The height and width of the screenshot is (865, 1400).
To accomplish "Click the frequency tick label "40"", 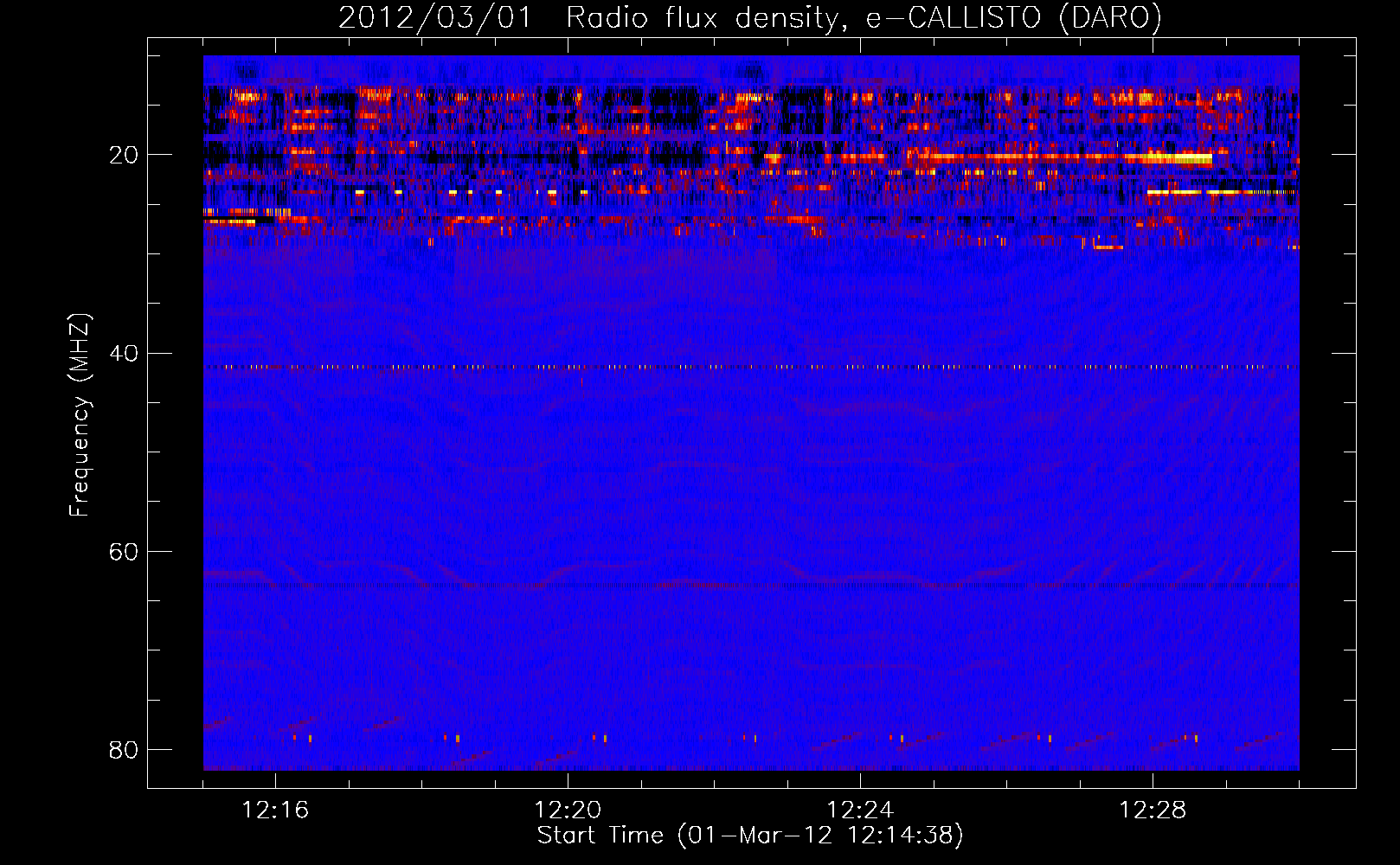I will point(124,353).
